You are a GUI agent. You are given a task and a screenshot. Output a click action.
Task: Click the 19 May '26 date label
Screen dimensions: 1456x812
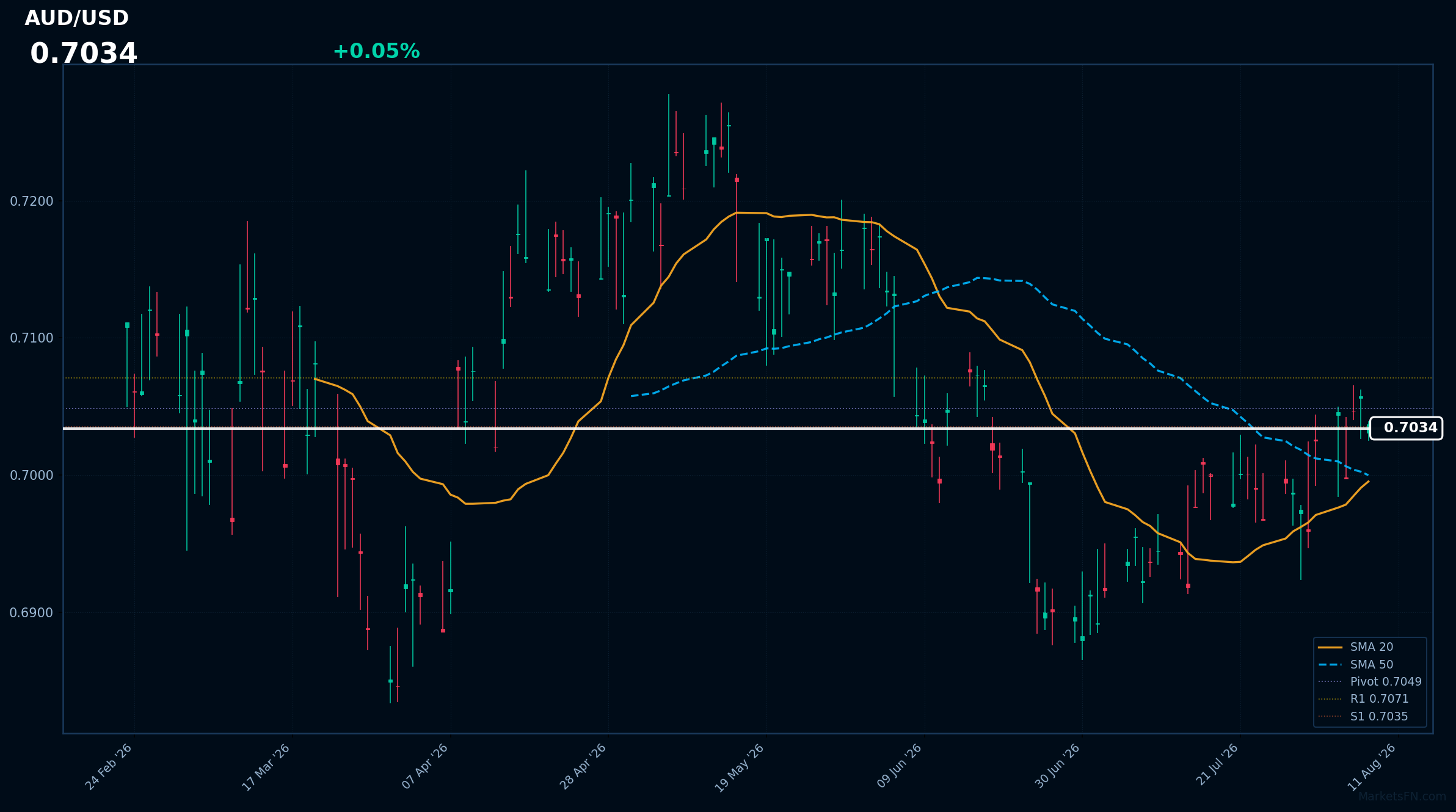740,768
